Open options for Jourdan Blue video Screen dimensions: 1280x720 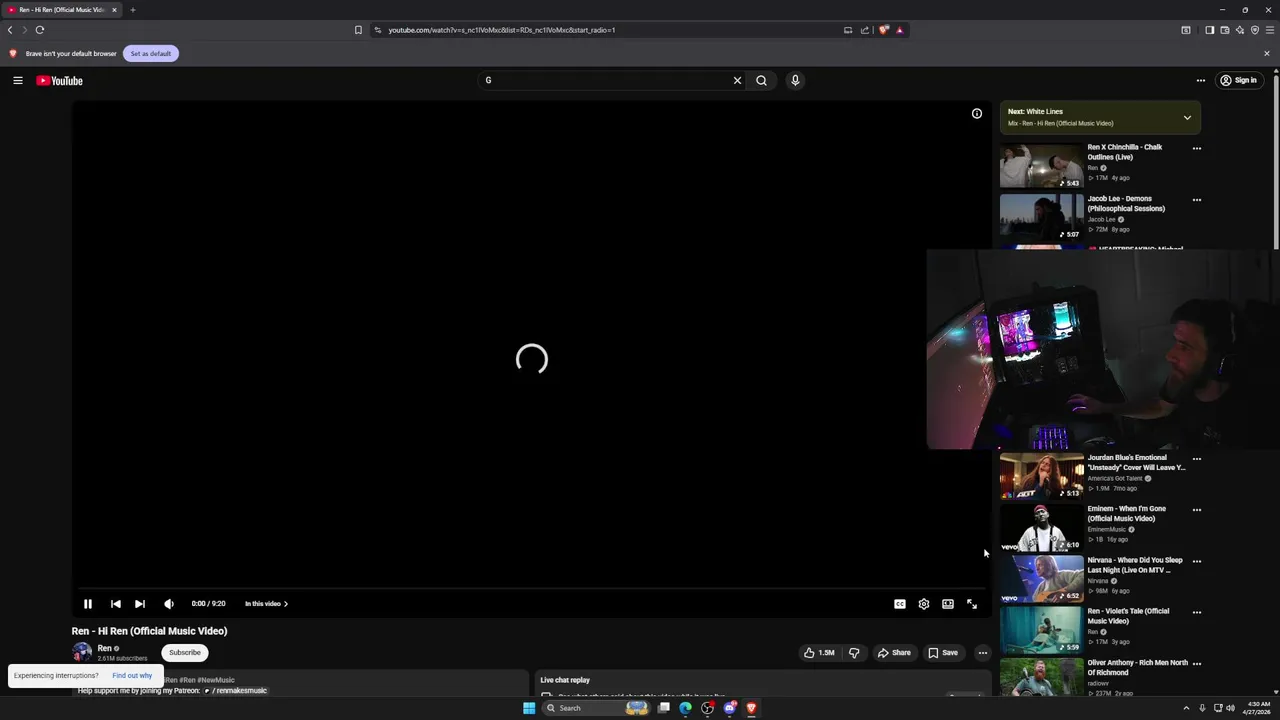1197,459
